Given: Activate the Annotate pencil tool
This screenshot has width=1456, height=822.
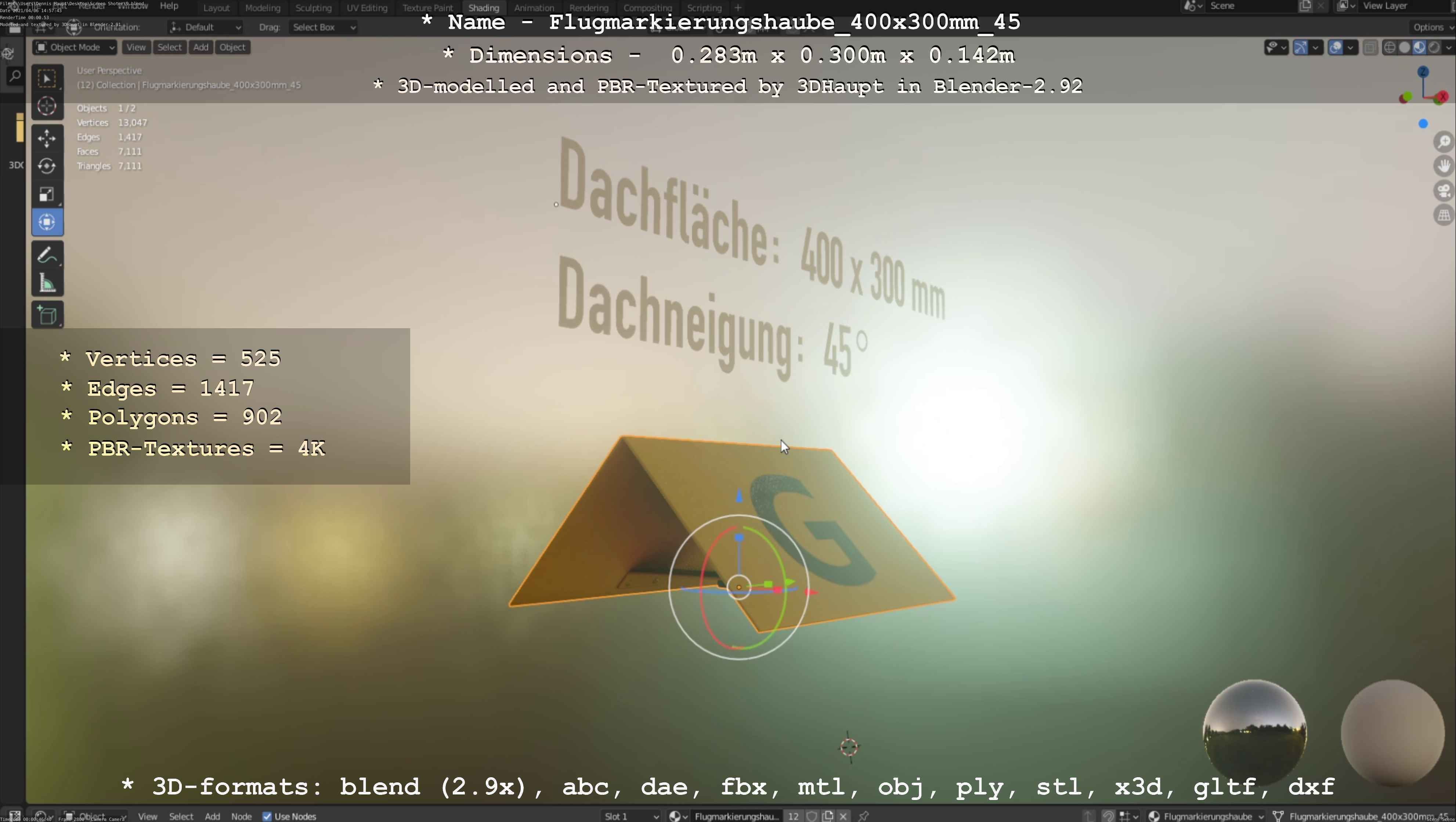Looking at the screenshot, I should pos(47,255).
